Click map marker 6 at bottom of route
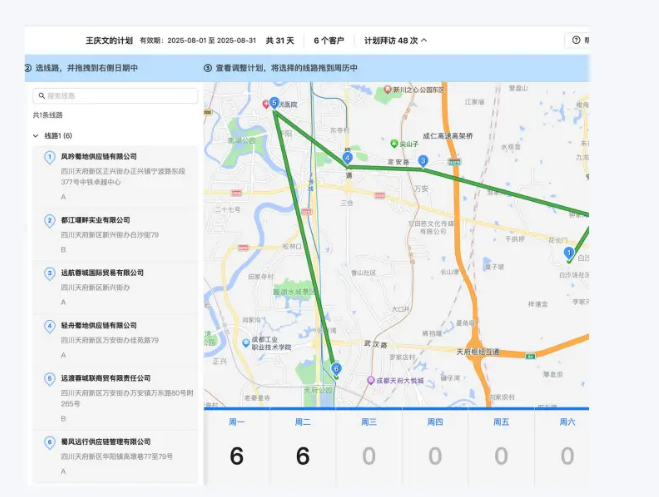The height and width of the screenshot is (497, 659). tap(336, 369)
